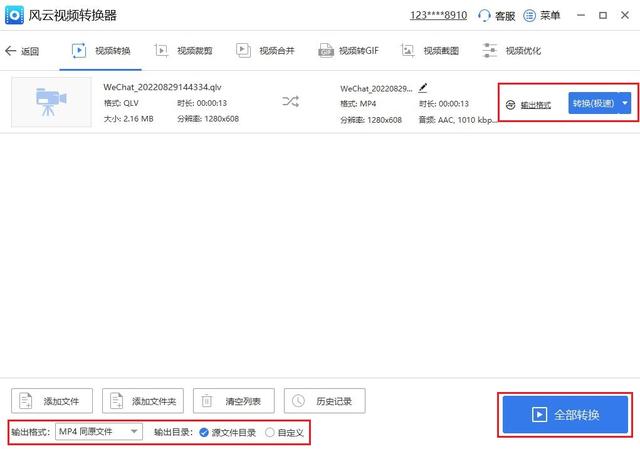Click the account 123****8910 link

coord(438,16)
